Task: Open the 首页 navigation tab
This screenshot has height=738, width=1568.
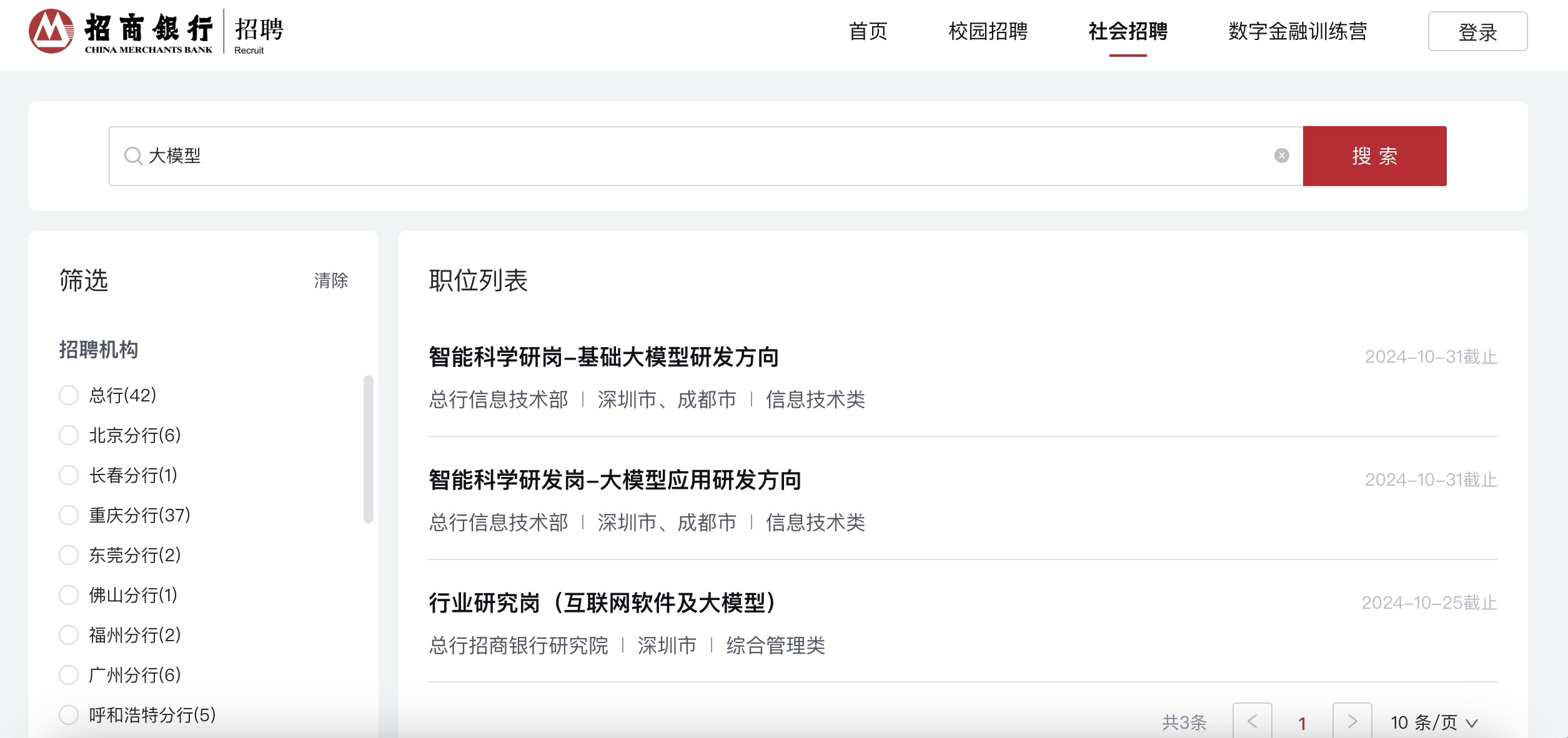Action: click(x=868, y=31)
